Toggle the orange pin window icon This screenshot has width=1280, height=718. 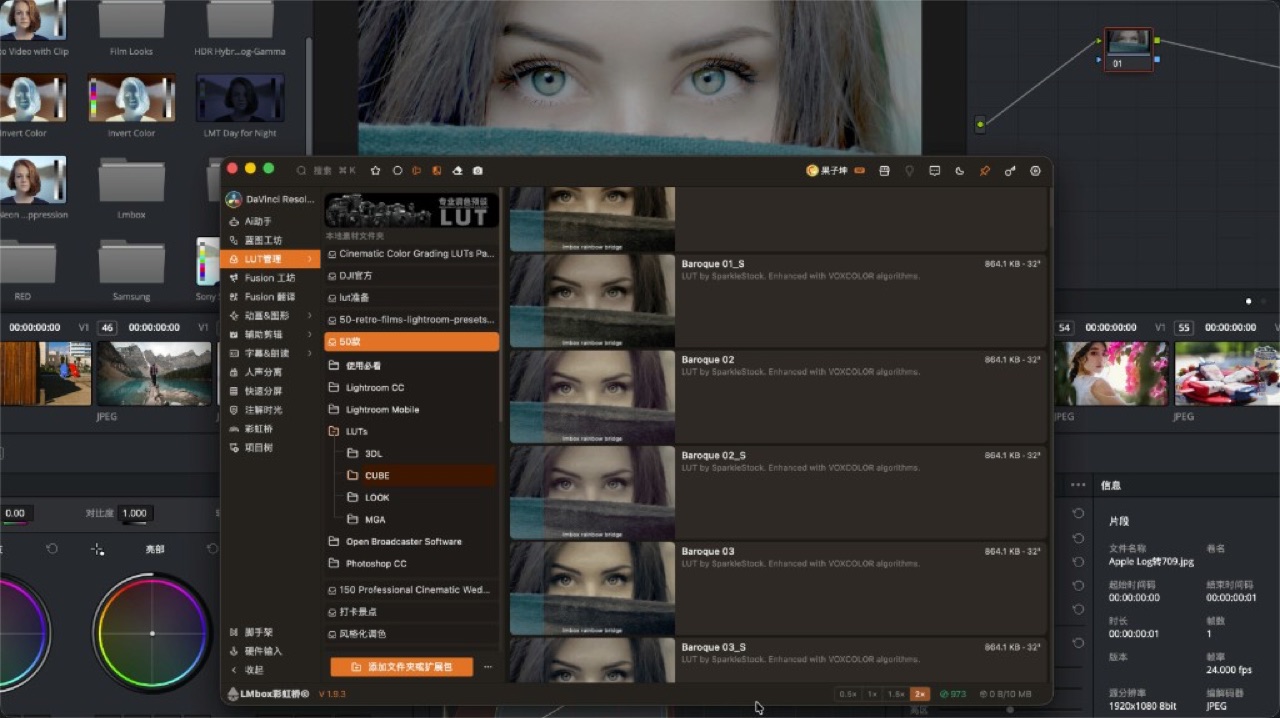click(x=985, y=171)
